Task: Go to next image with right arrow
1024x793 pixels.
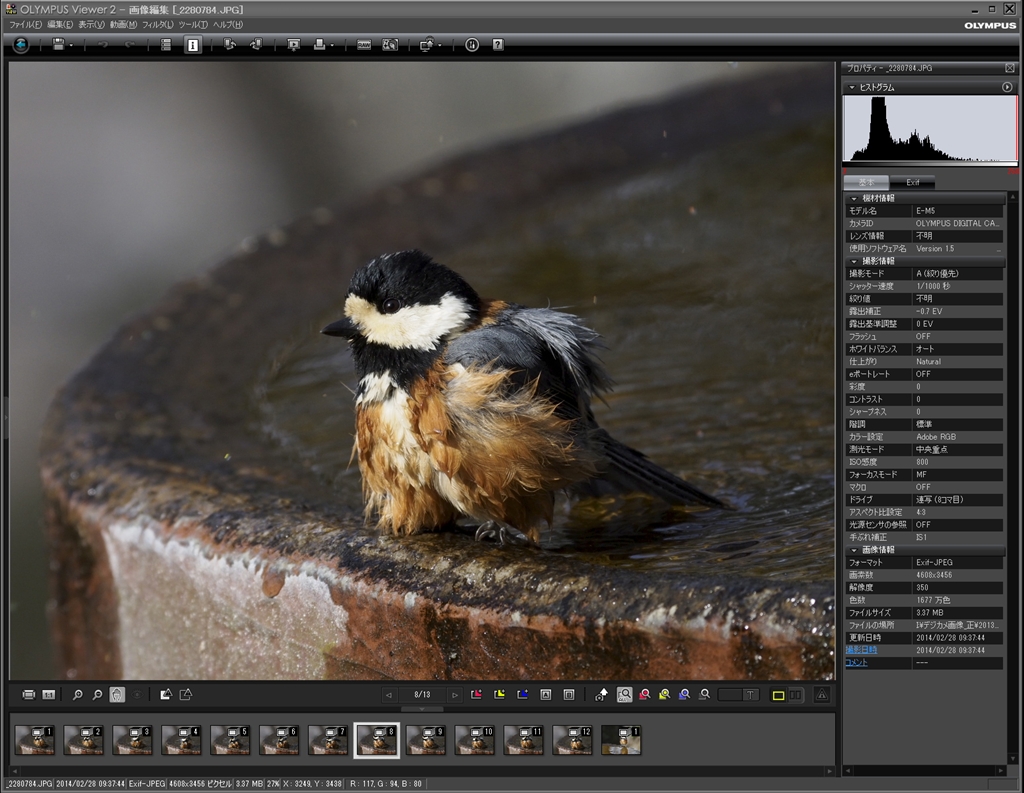Action: click(x=455, y=694)
